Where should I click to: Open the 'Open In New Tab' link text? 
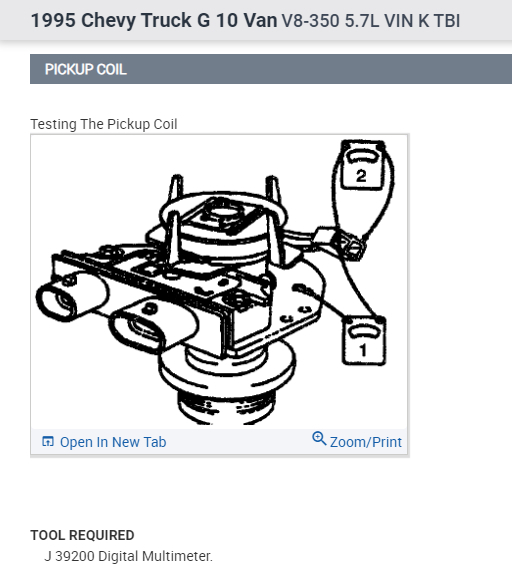(113, 442)
